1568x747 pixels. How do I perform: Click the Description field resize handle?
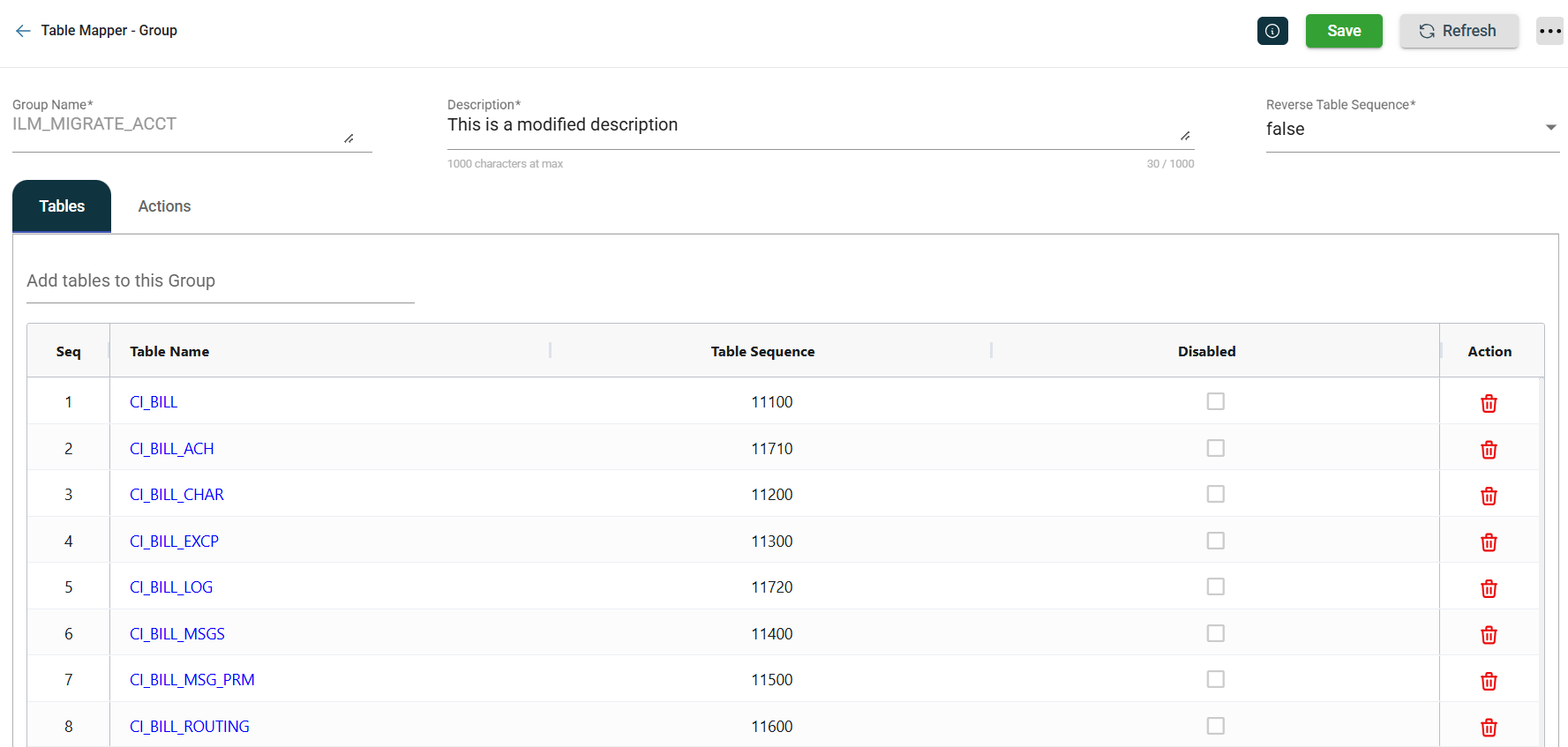coord(1185,136)
